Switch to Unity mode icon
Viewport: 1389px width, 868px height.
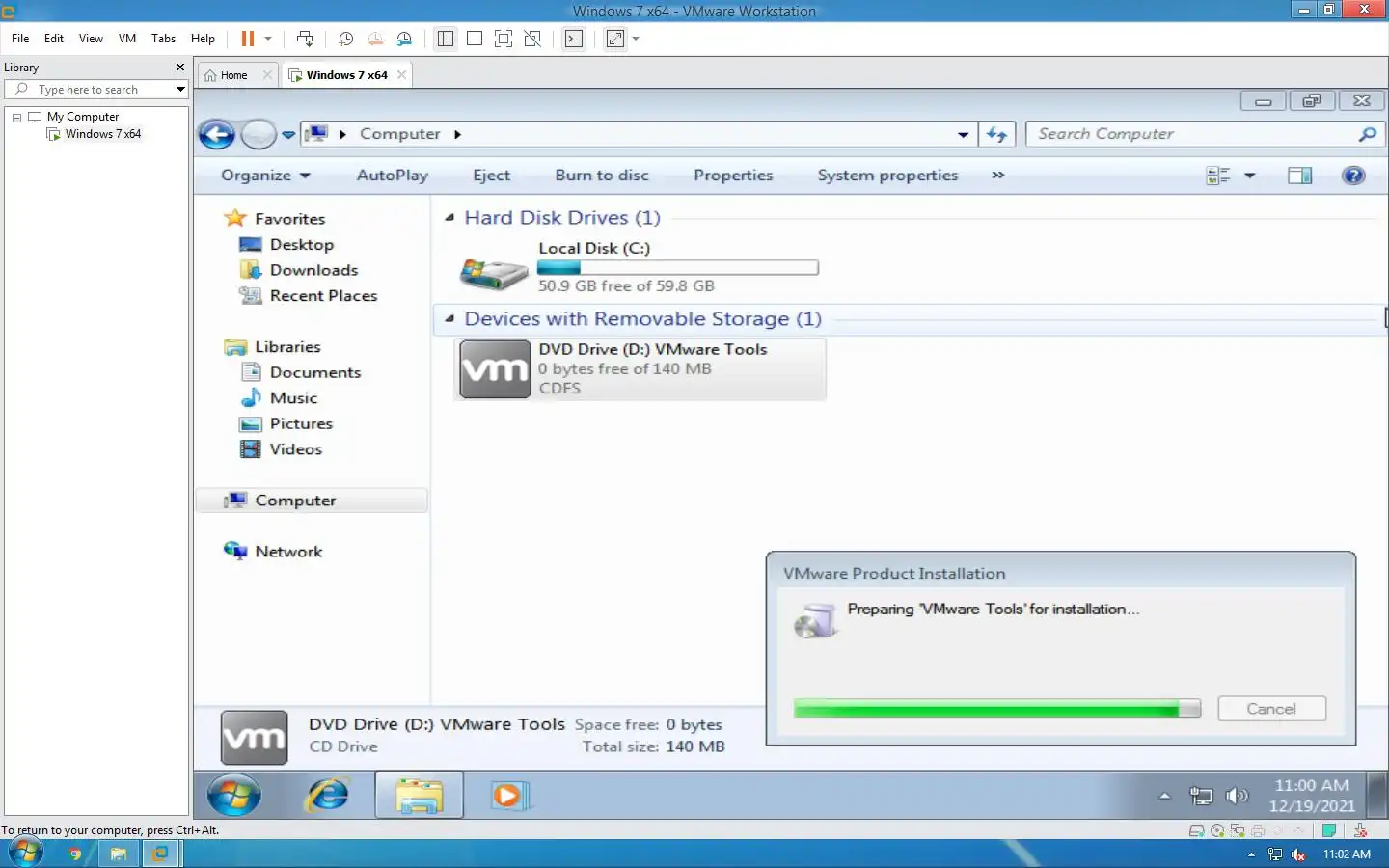[x=532, y=39]
